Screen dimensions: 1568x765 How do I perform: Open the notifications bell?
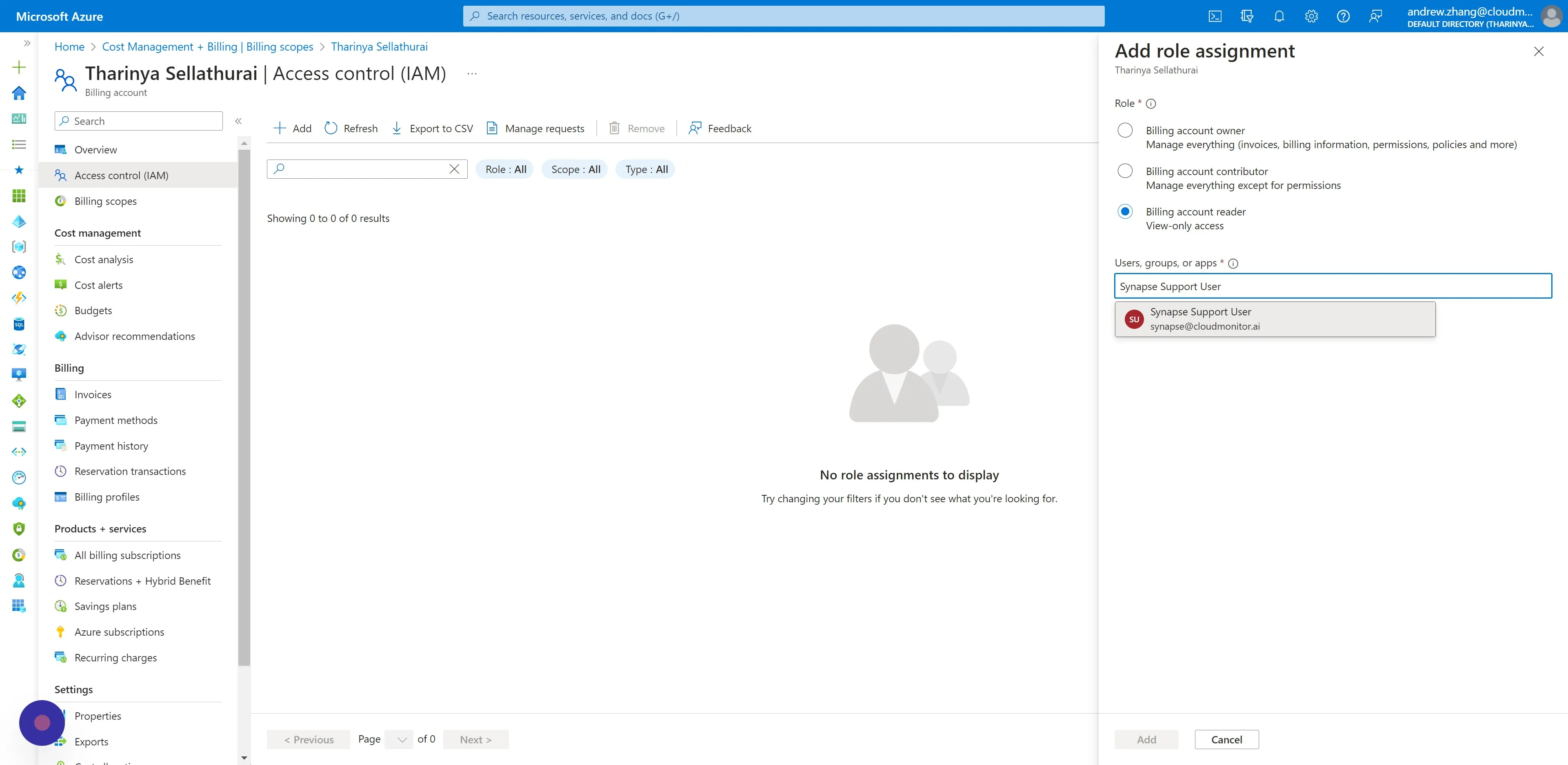[x=1279, y=16]
